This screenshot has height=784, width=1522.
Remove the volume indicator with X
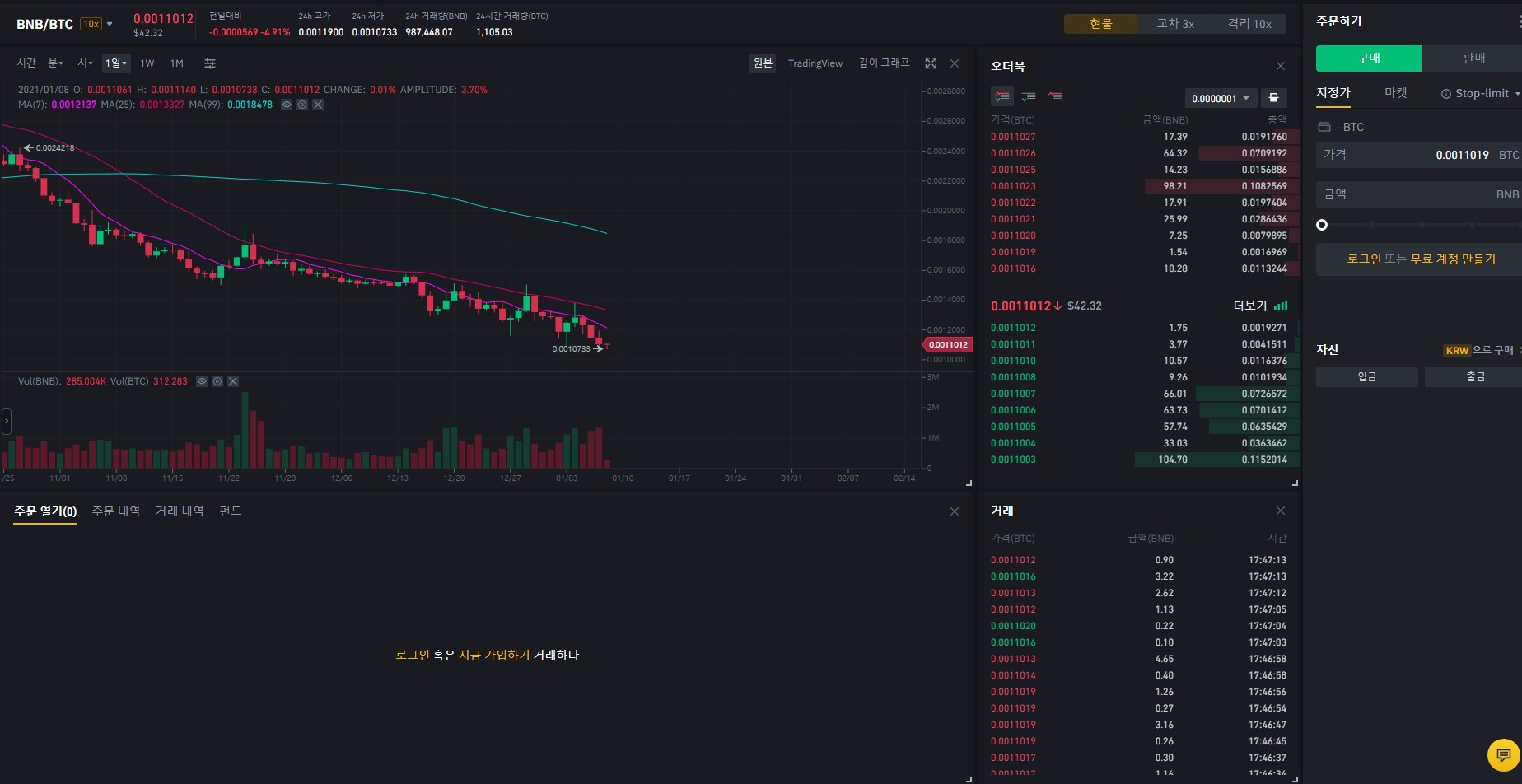tap(233, 381)
